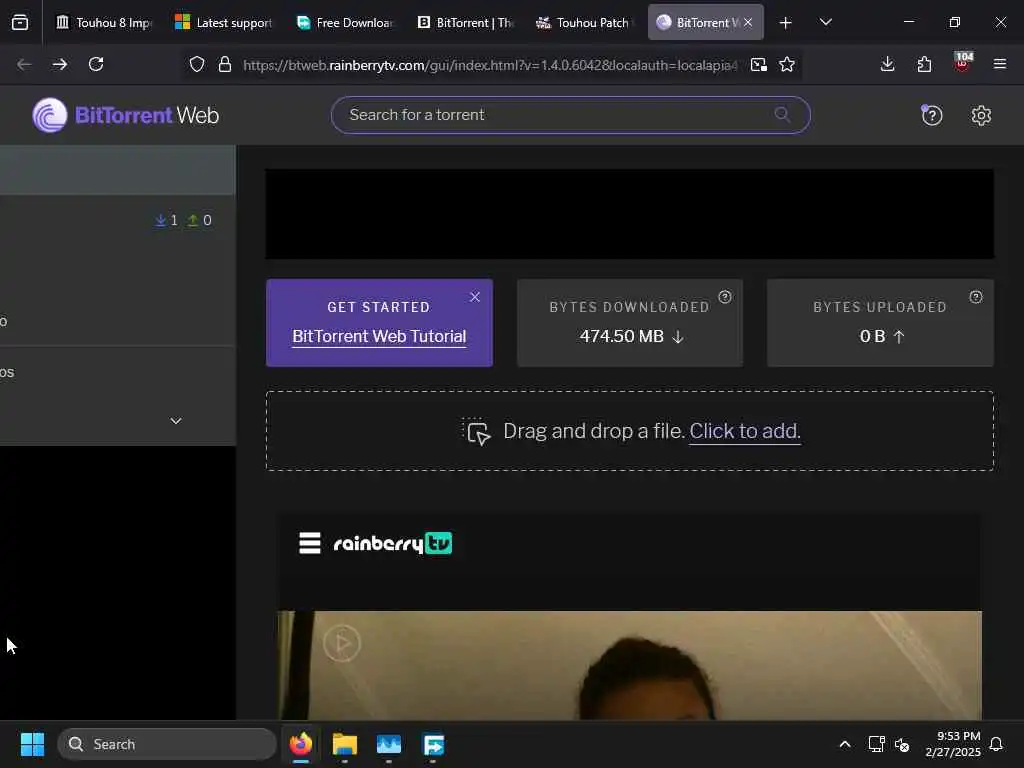Open the Windows Start menu
Screen dimensions: 1024x768
(32, 744)
